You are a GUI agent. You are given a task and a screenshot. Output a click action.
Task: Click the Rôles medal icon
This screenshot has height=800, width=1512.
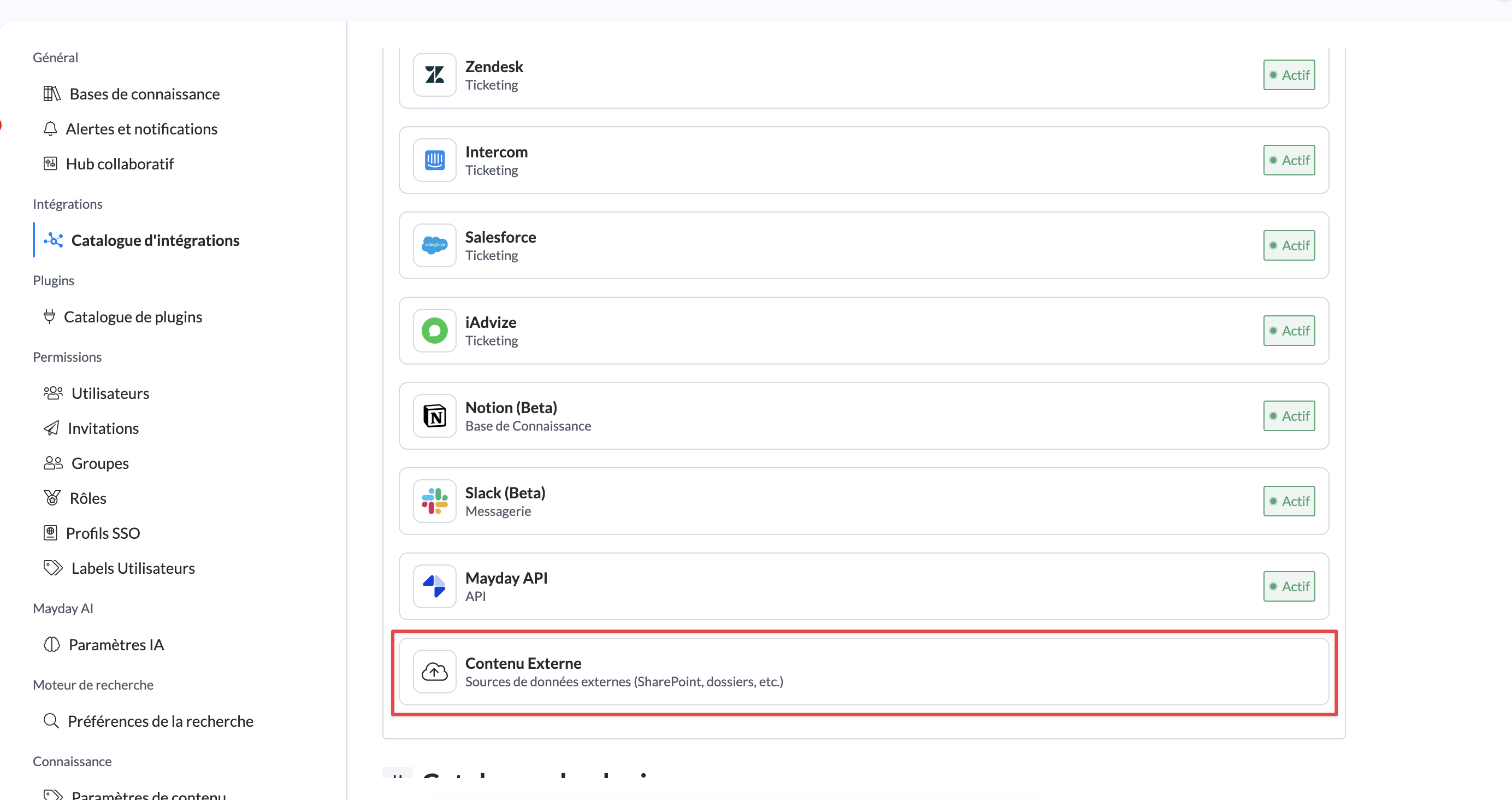pos(52,498)
